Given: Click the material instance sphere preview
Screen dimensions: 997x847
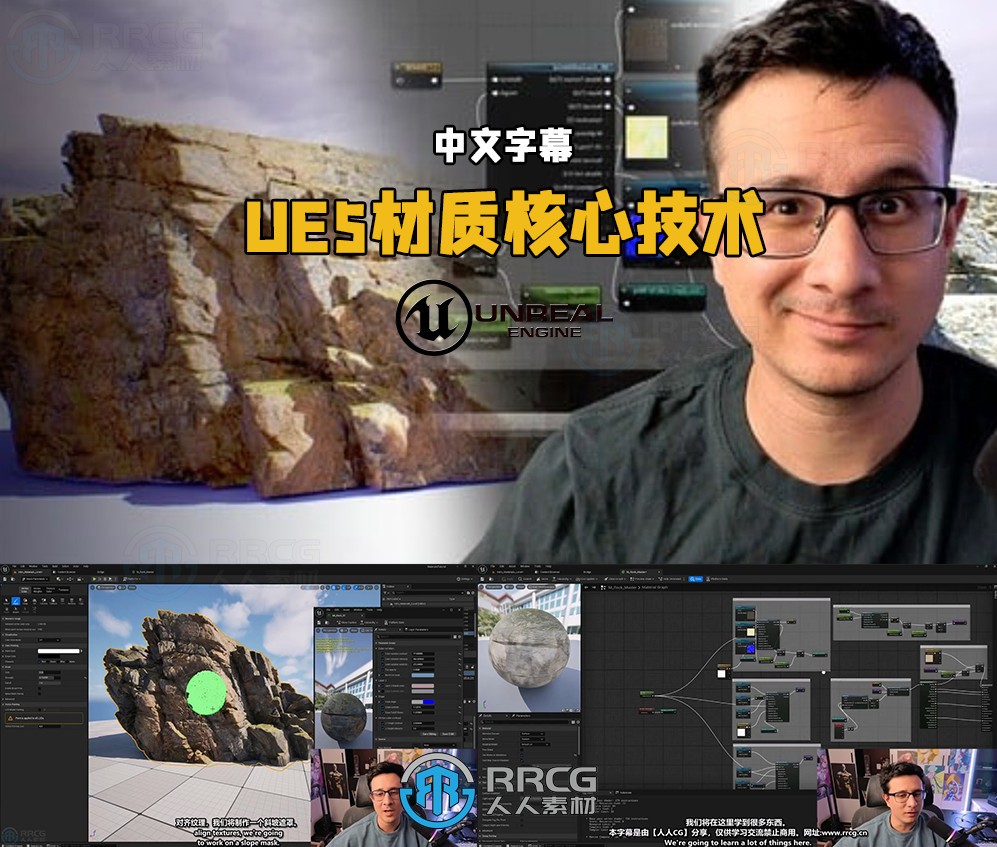Looking at the screenshot, I should (344, 719).
